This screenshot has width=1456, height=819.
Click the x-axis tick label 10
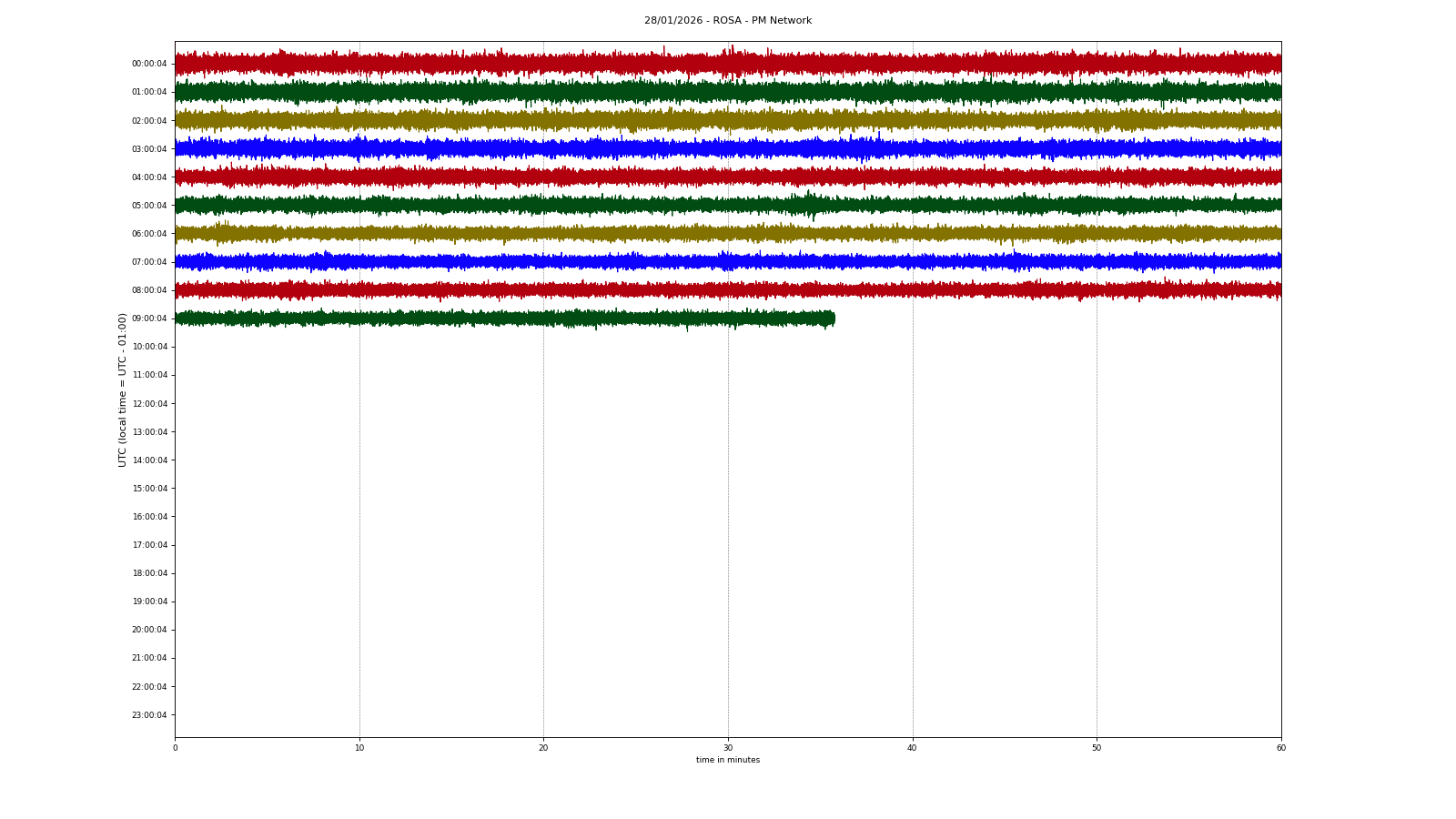359,748
